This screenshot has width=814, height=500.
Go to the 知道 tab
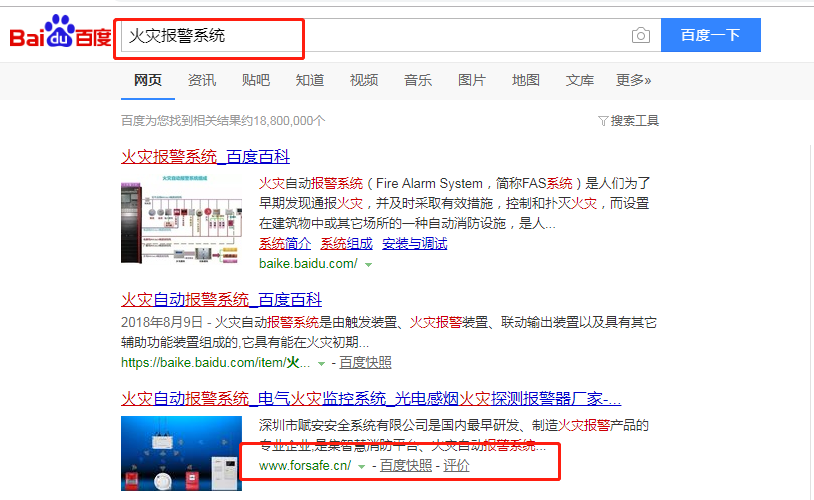pos(310,80)
